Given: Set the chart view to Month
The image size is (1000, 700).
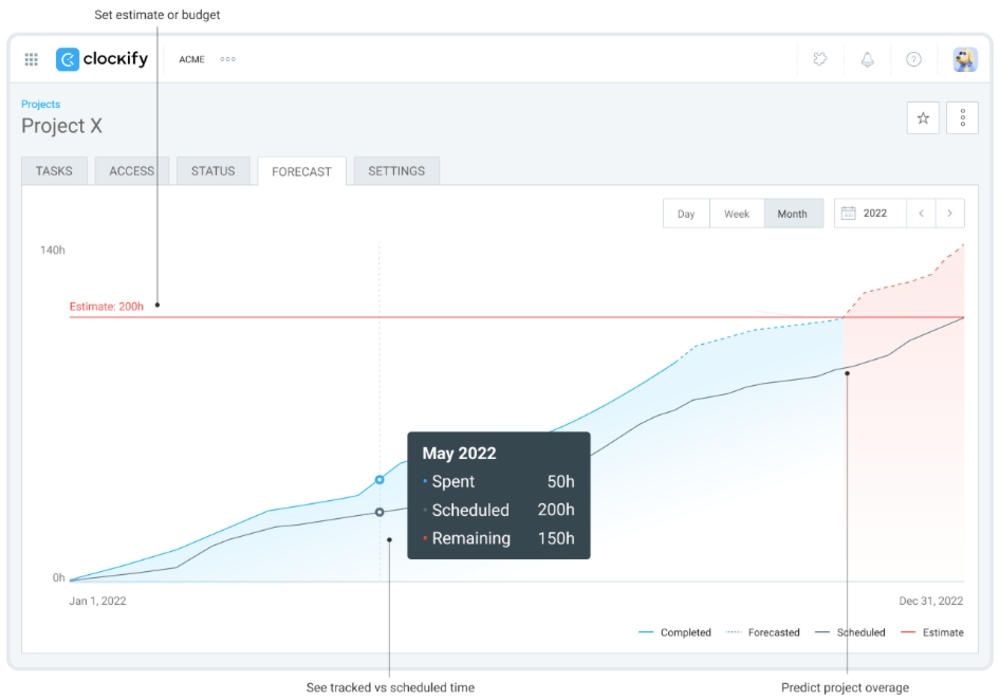Looking at the screenshot, I should 792,214.
